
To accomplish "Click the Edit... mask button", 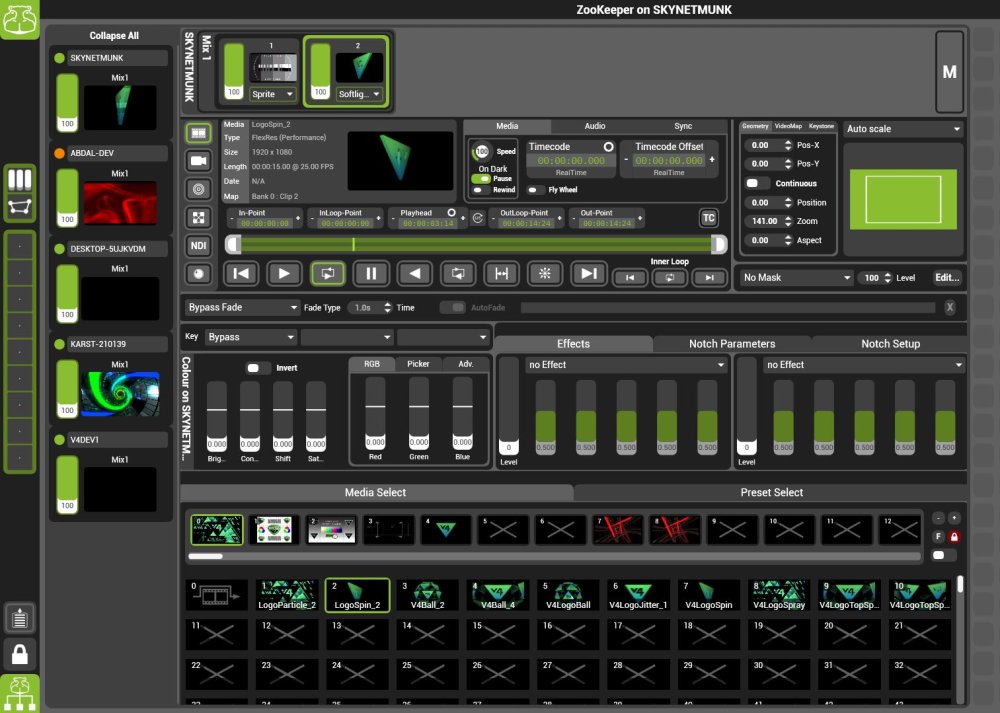I will pyautogui.click(x=947, y=277).
